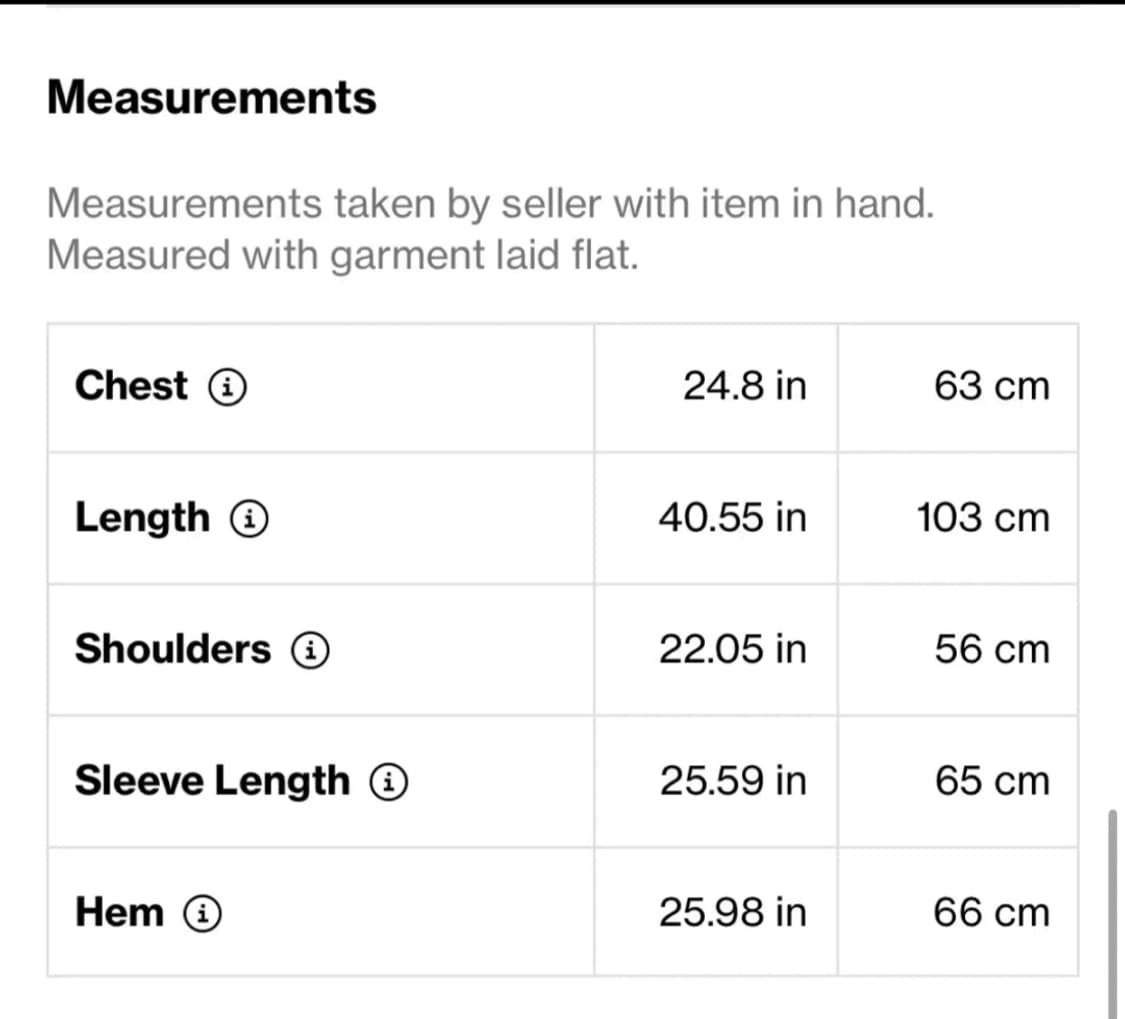Click the 25.59 in sleeve value

732,781
